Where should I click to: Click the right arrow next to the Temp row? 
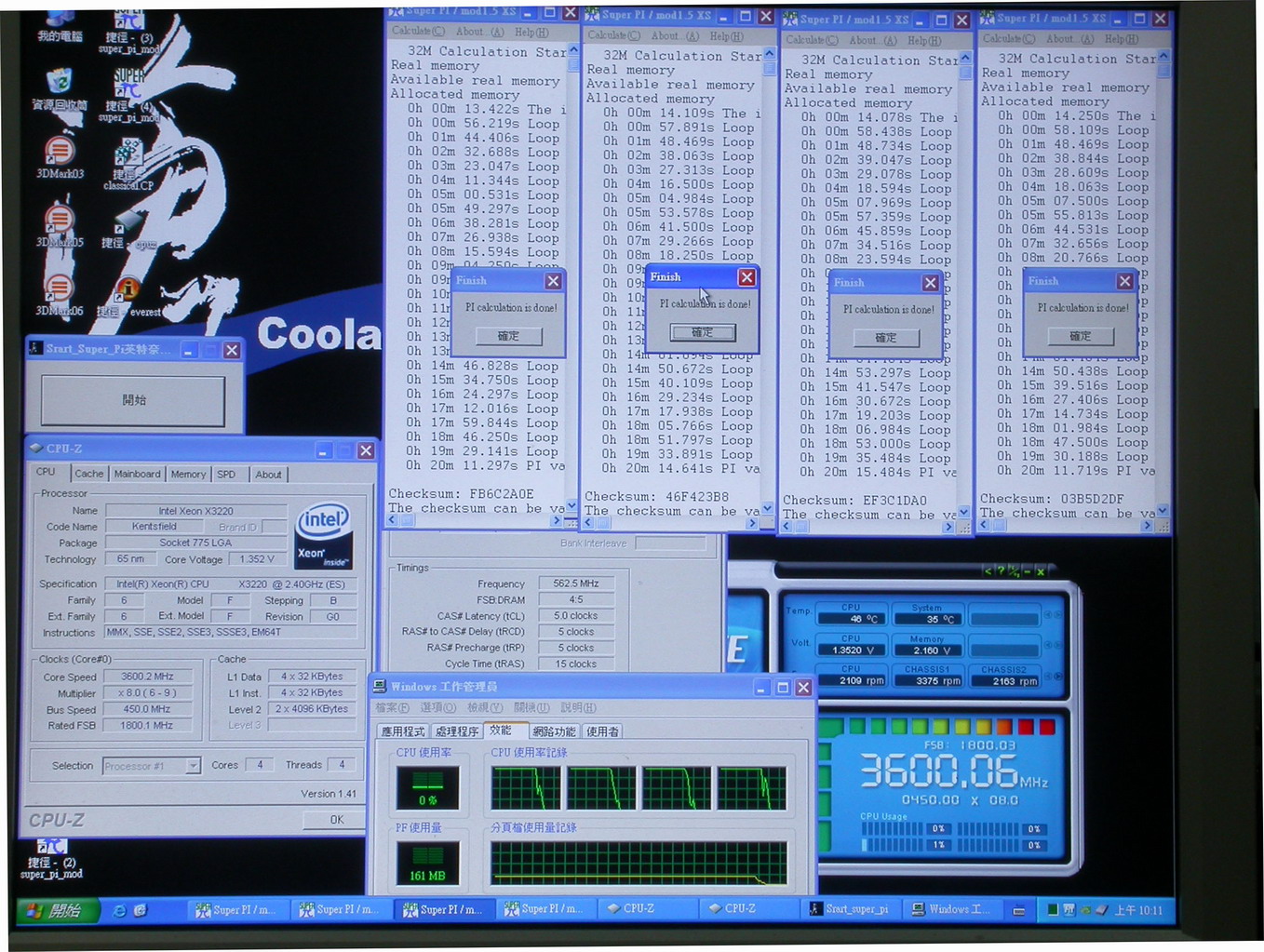(1056, 615)
